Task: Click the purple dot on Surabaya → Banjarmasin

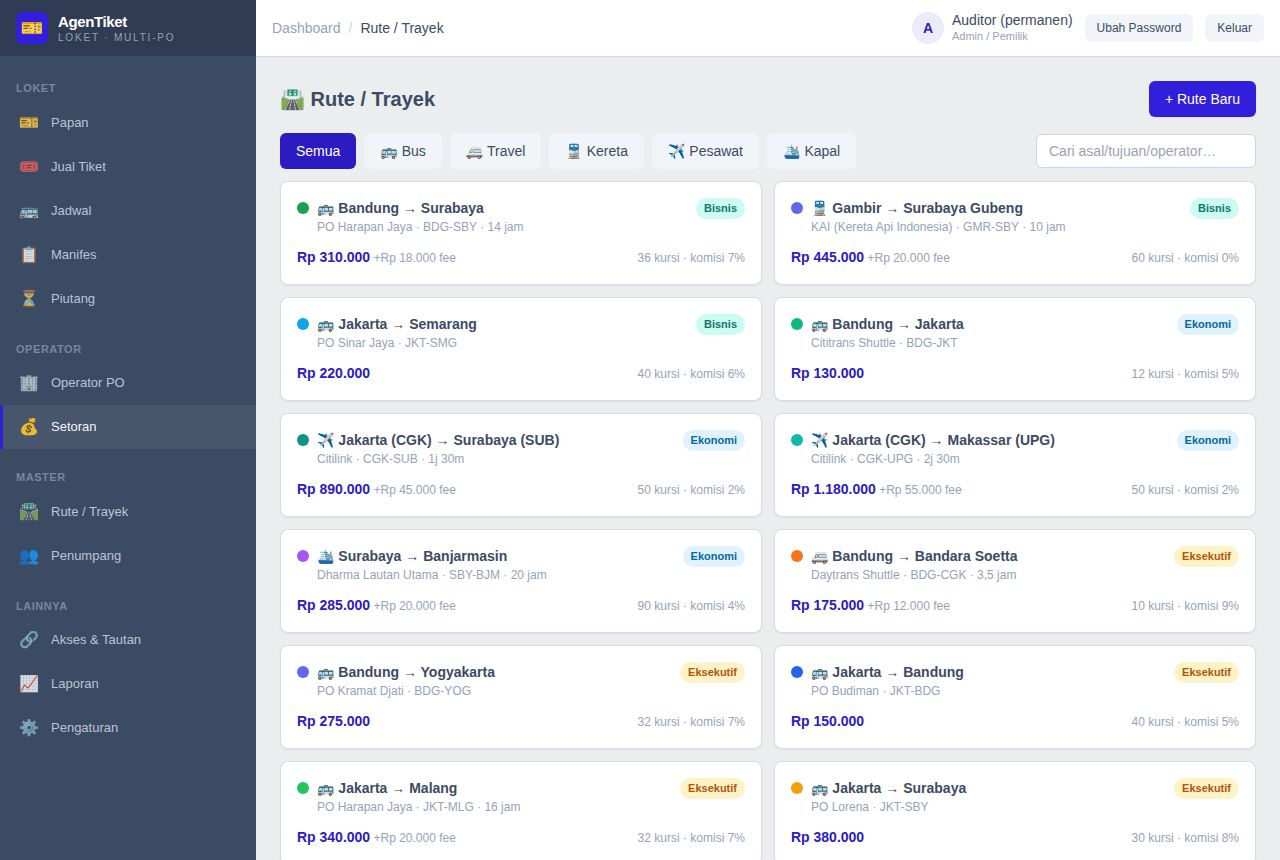Action: [x=303, y=556]
